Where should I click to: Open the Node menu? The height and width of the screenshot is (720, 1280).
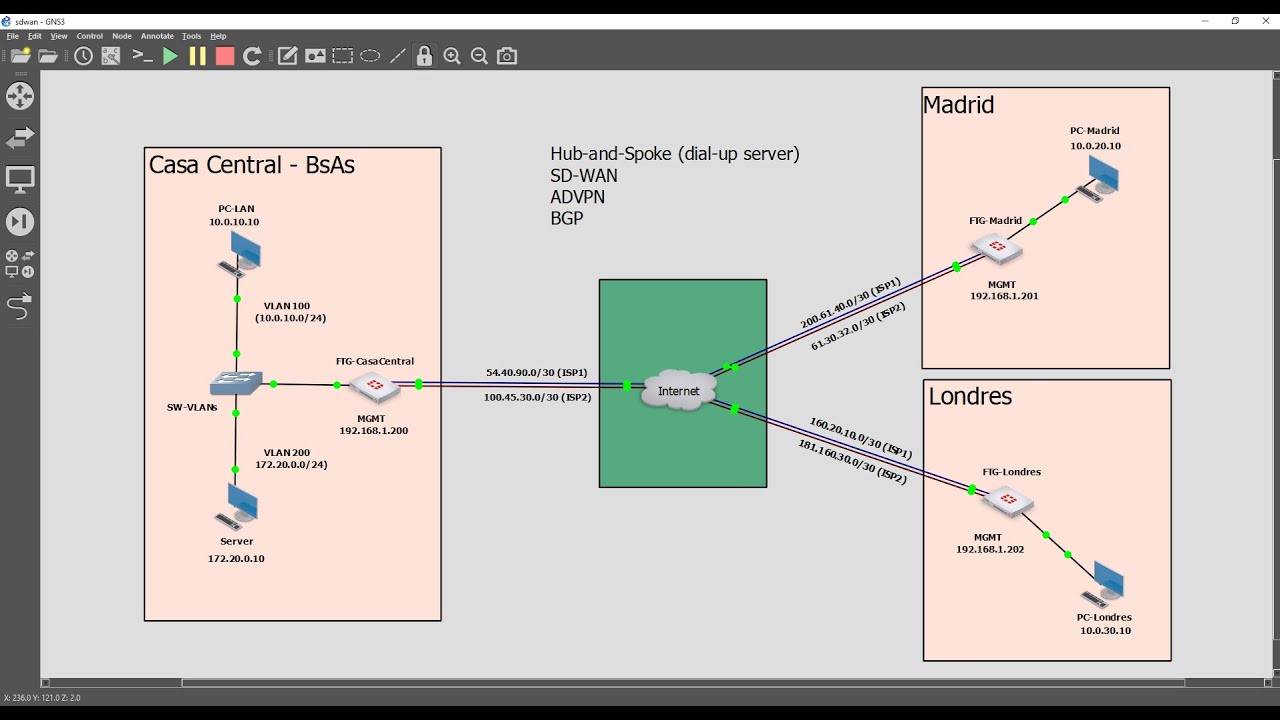coord(122,36)
